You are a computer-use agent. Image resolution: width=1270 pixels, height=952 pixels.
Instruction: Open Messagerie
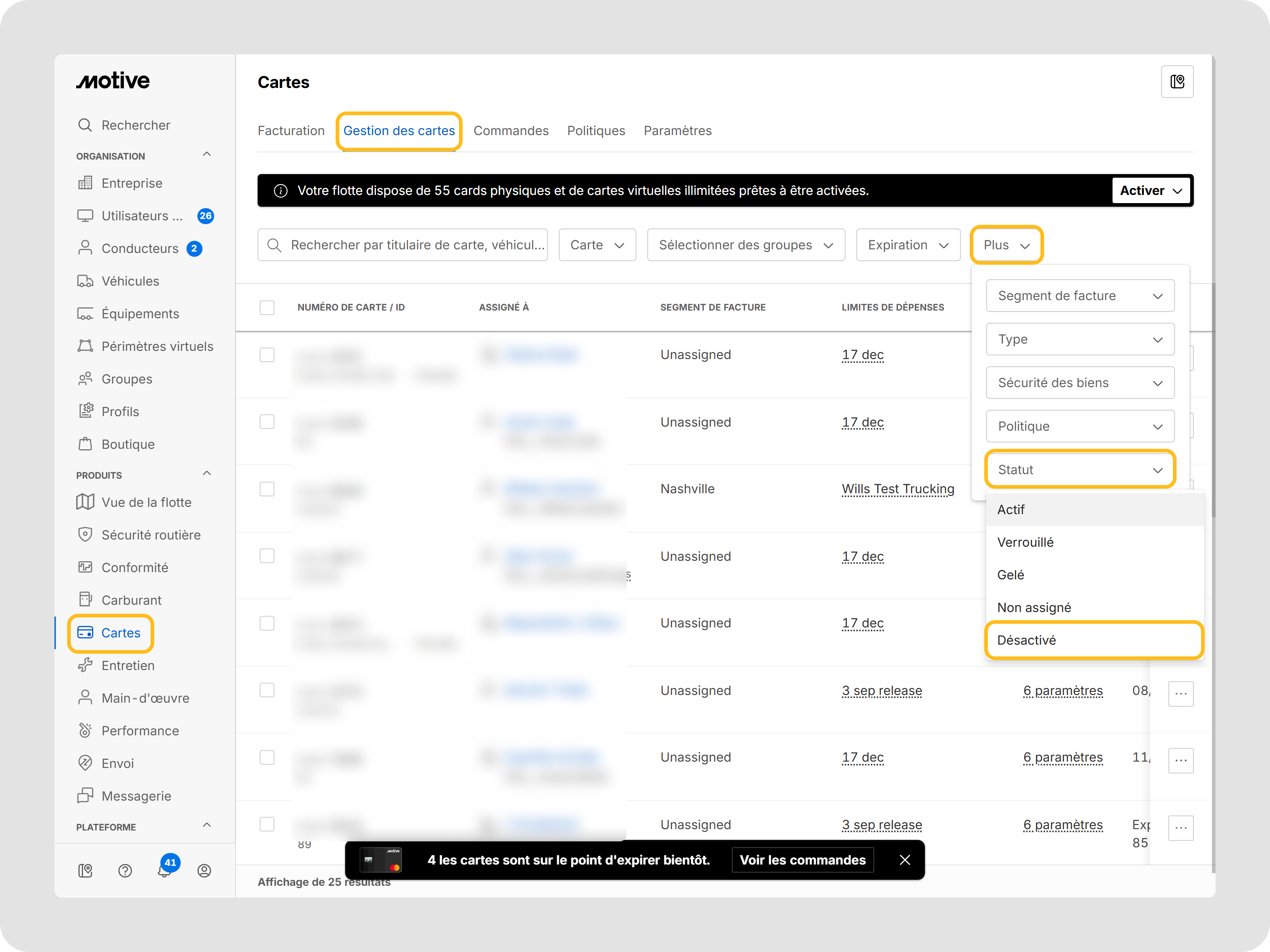point(124,796)
